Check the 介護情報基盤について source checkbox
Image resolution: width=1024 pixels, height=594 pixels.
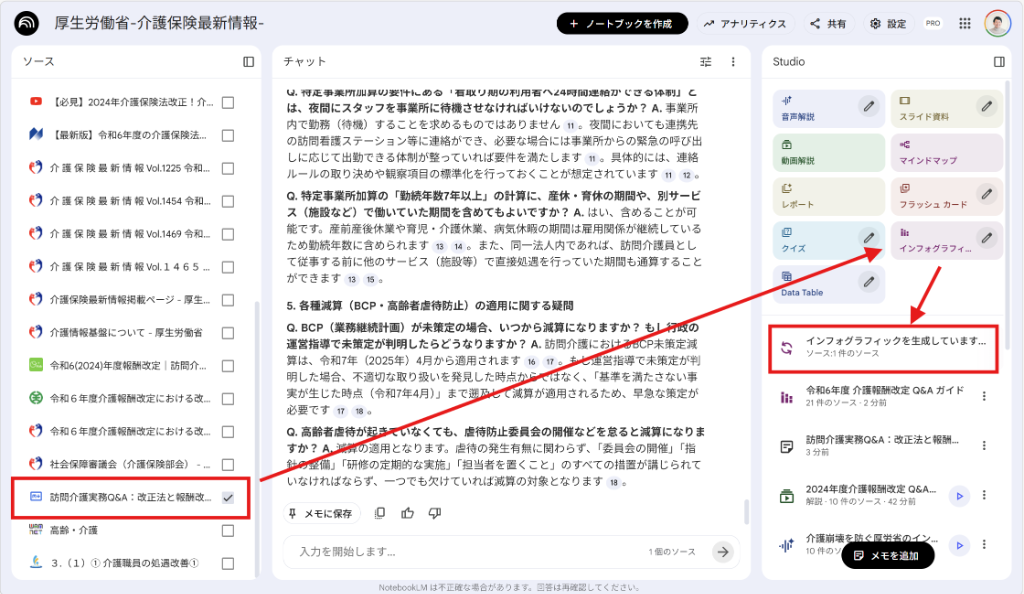click(228, 333)
